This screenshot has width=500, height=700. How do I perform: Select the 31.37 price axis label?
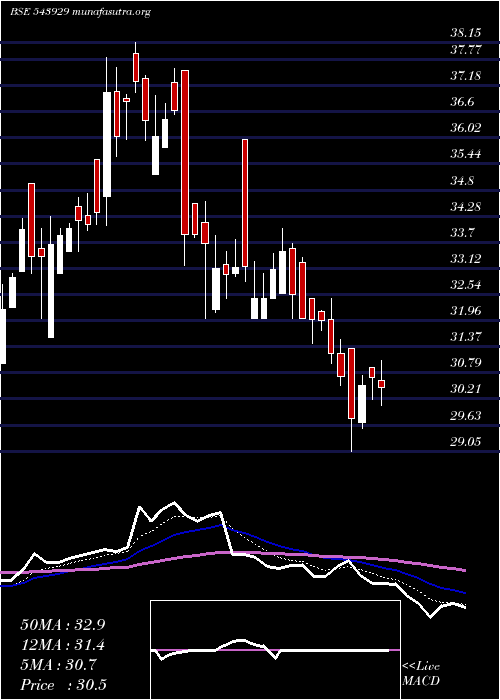click(465, 336)
